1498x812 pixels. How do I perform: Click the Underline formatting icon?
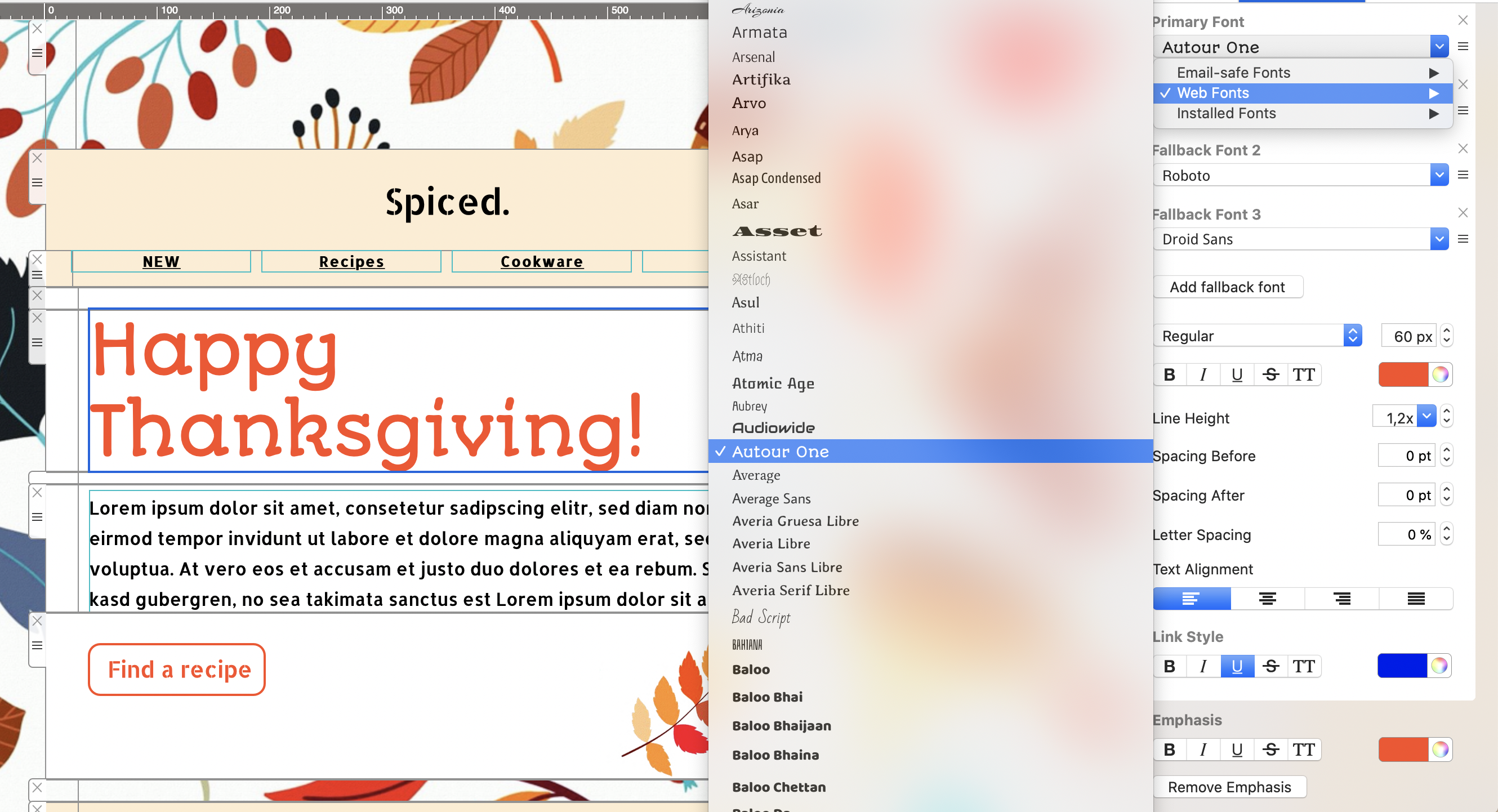point(1237,374)
